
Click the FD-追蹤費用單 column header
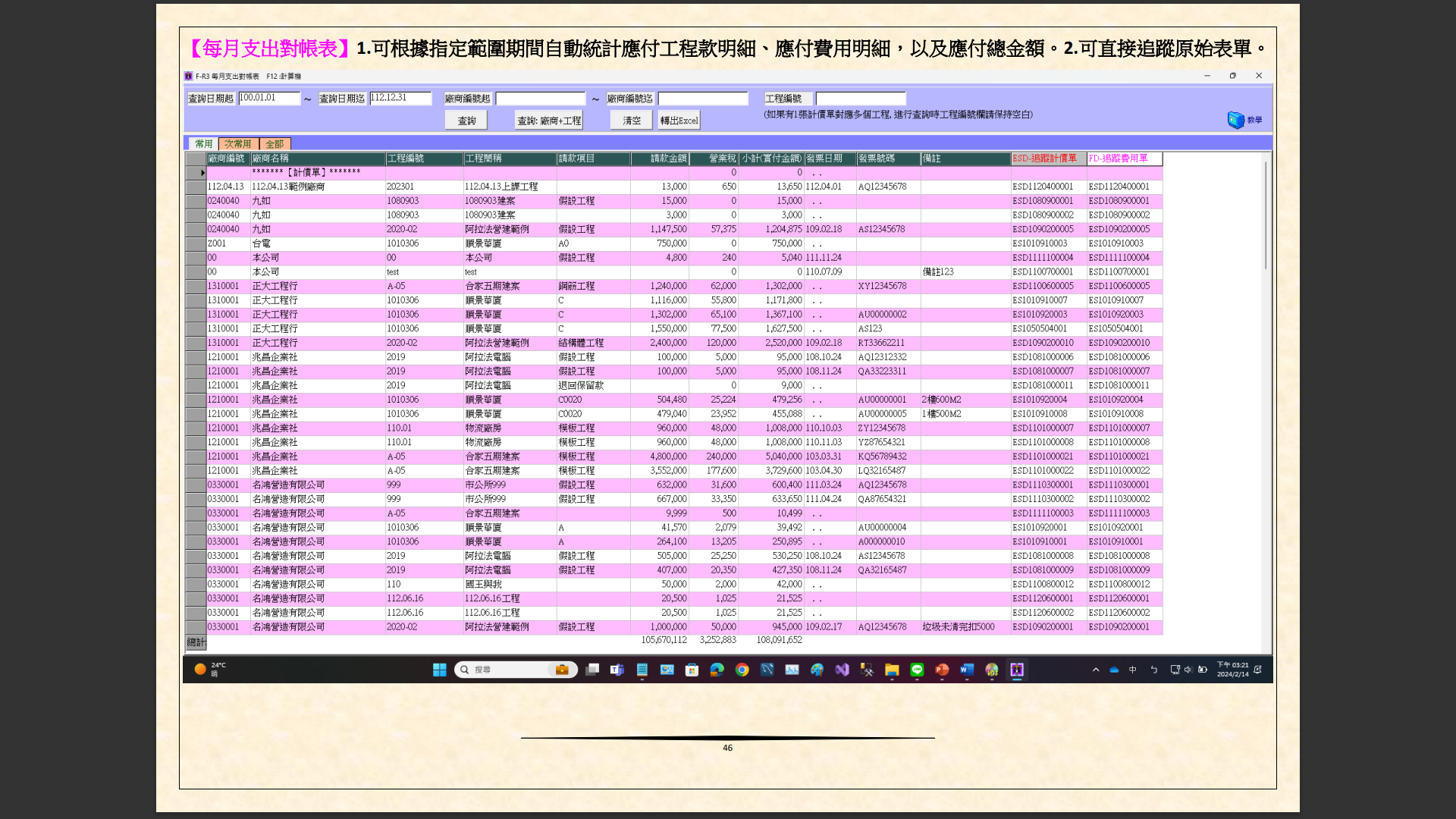pyautogui.click(x=1125, y=158)
